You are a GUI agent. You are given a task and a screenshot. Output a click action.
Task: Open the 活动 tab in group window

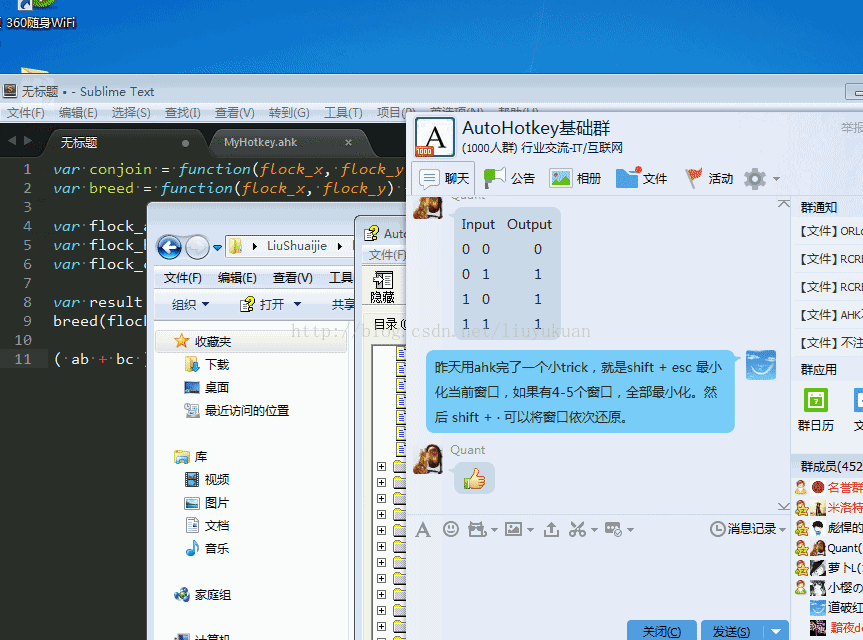click(709, 179)
